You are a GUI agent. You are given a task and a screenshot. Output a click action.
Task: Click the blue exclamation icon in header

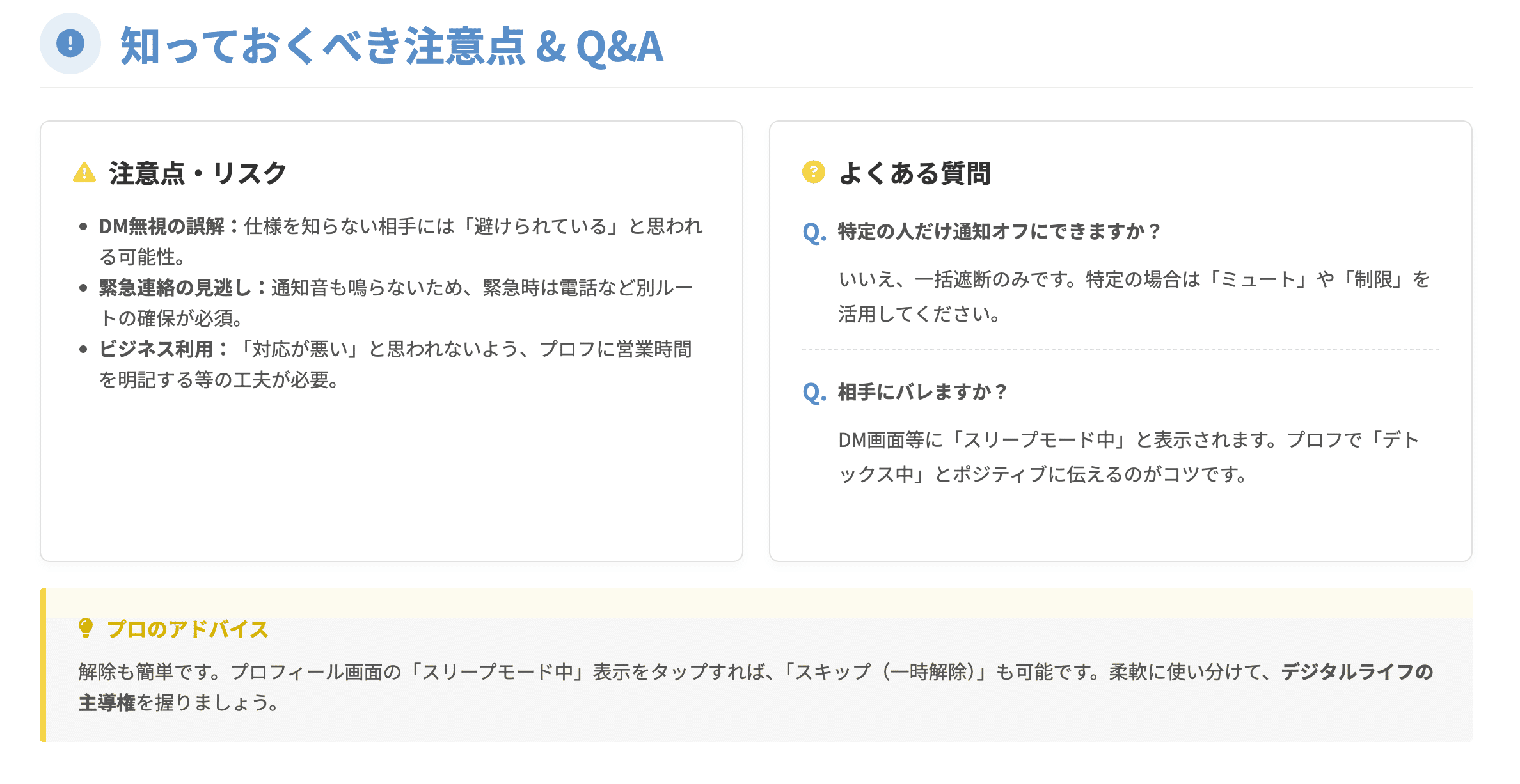(x=70, y=43)
